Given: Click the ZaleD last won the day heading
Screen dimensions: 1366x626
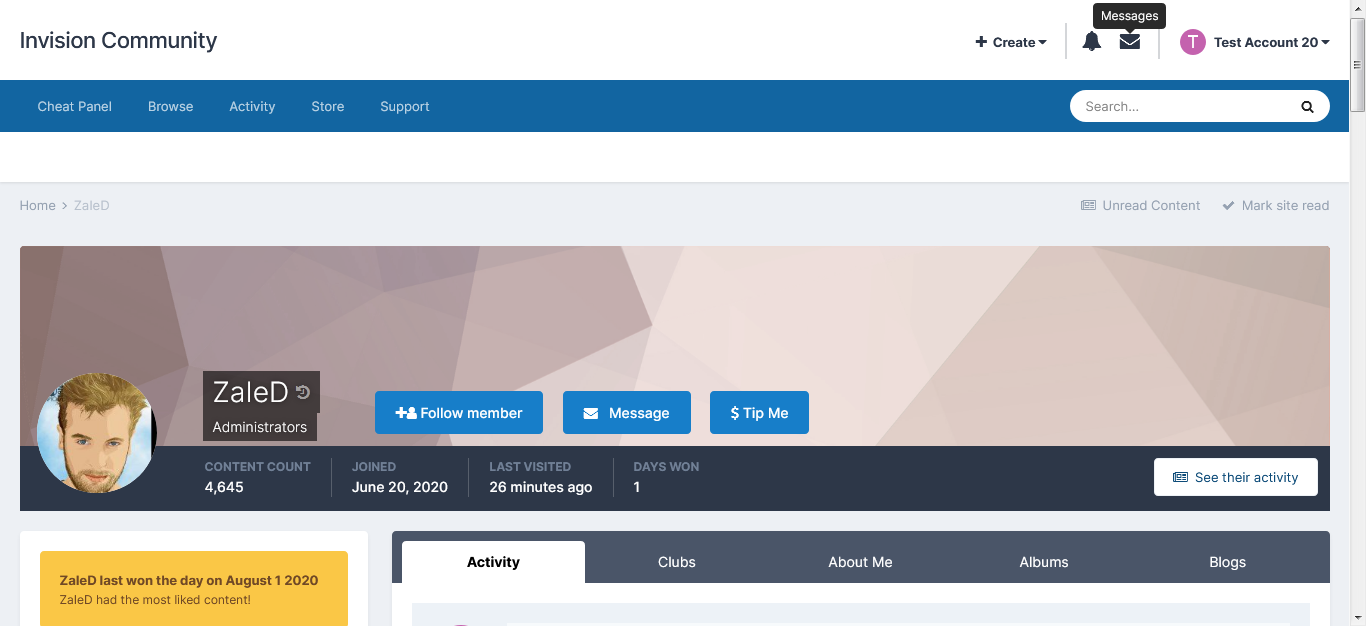Looking at the screenshot, I should 189,580.
